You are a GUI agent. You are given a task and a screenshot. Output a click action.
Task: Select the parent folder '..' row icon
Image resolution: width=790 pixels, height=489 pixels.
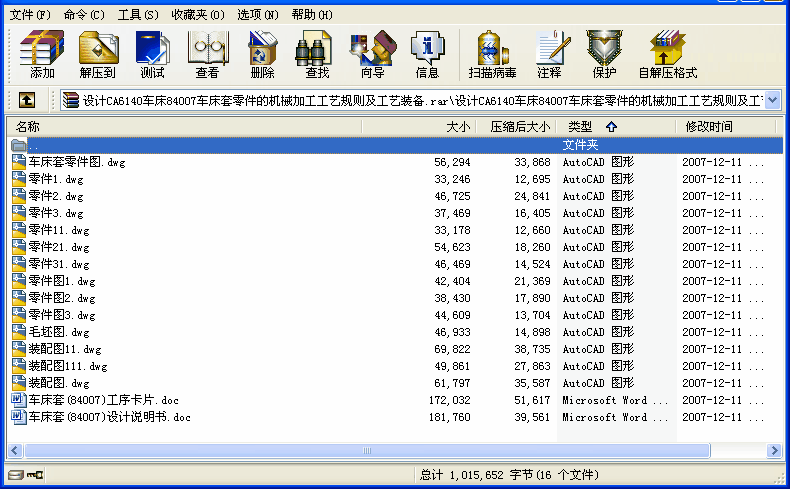pos(19,146)
